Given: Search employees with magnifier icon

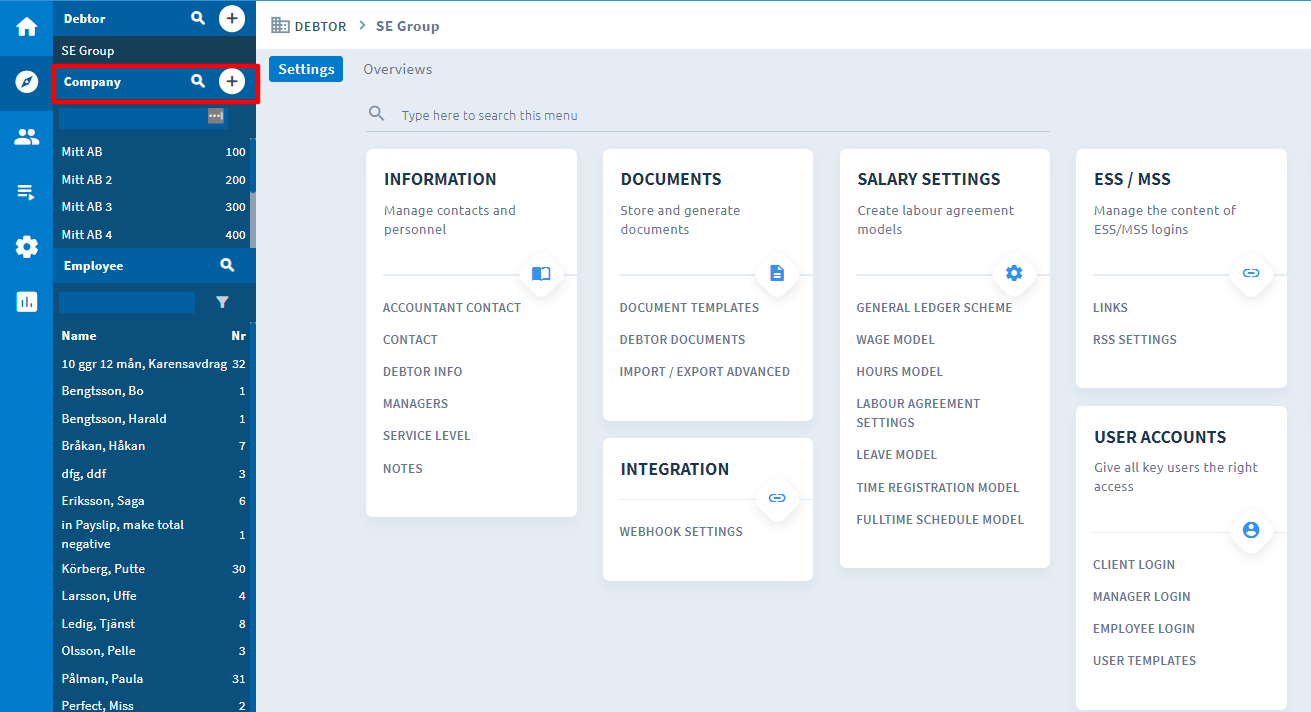Looking at the screenshot, I should click(x=227, y=265).
